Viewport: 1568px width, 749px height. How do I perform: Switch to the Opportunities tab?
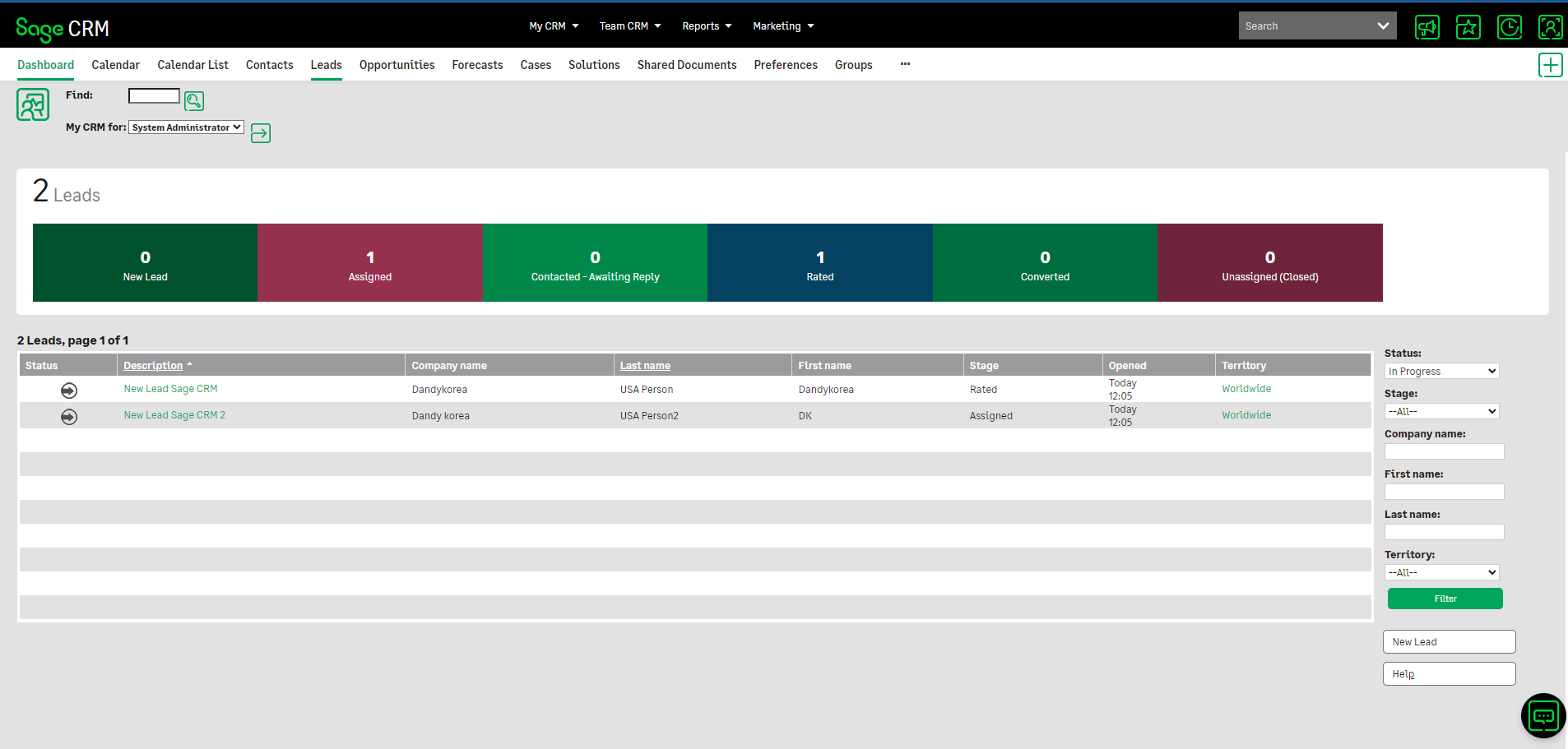point(397,65)
